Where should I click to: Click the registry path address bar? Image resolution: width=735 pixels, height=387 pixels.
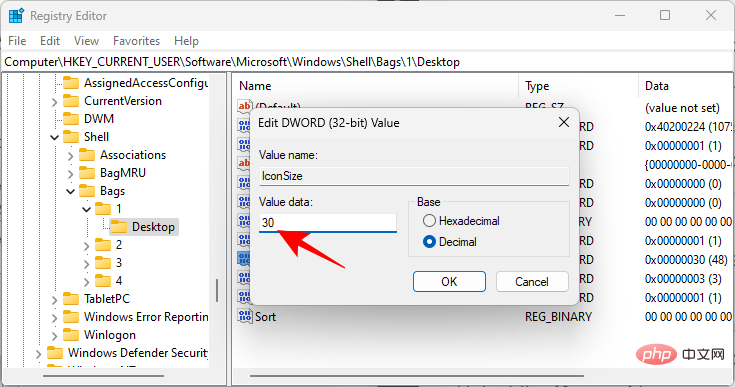coord(368,62)
